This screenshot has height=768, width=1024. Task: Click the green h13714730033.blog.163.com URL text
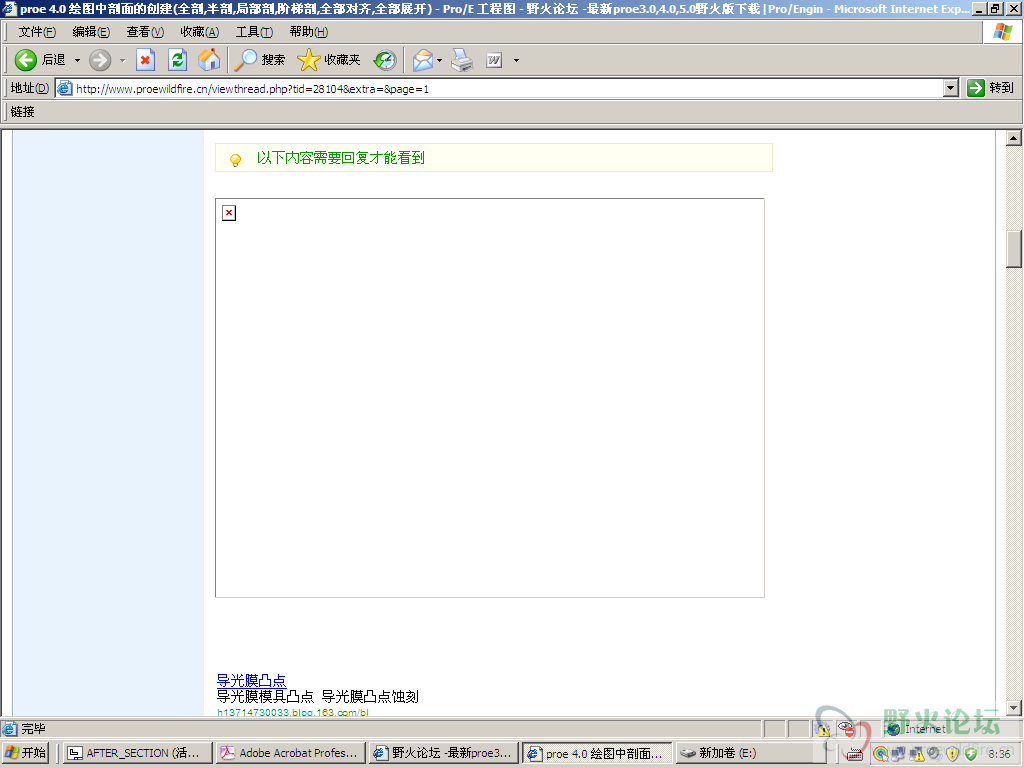click(x=293, y=712)
